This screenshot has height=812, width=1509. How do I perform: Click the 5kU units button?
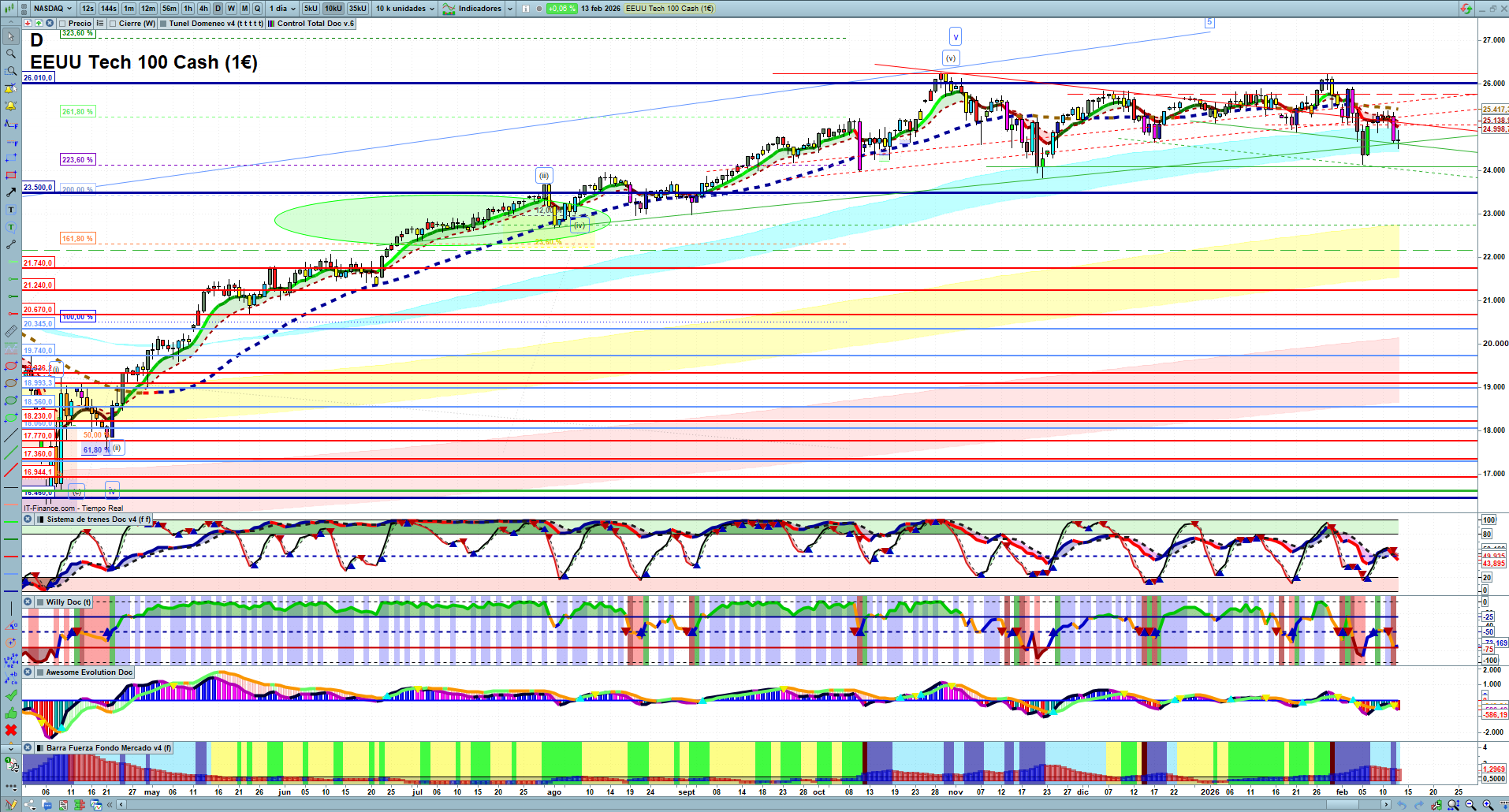click(x=311, y=9)
